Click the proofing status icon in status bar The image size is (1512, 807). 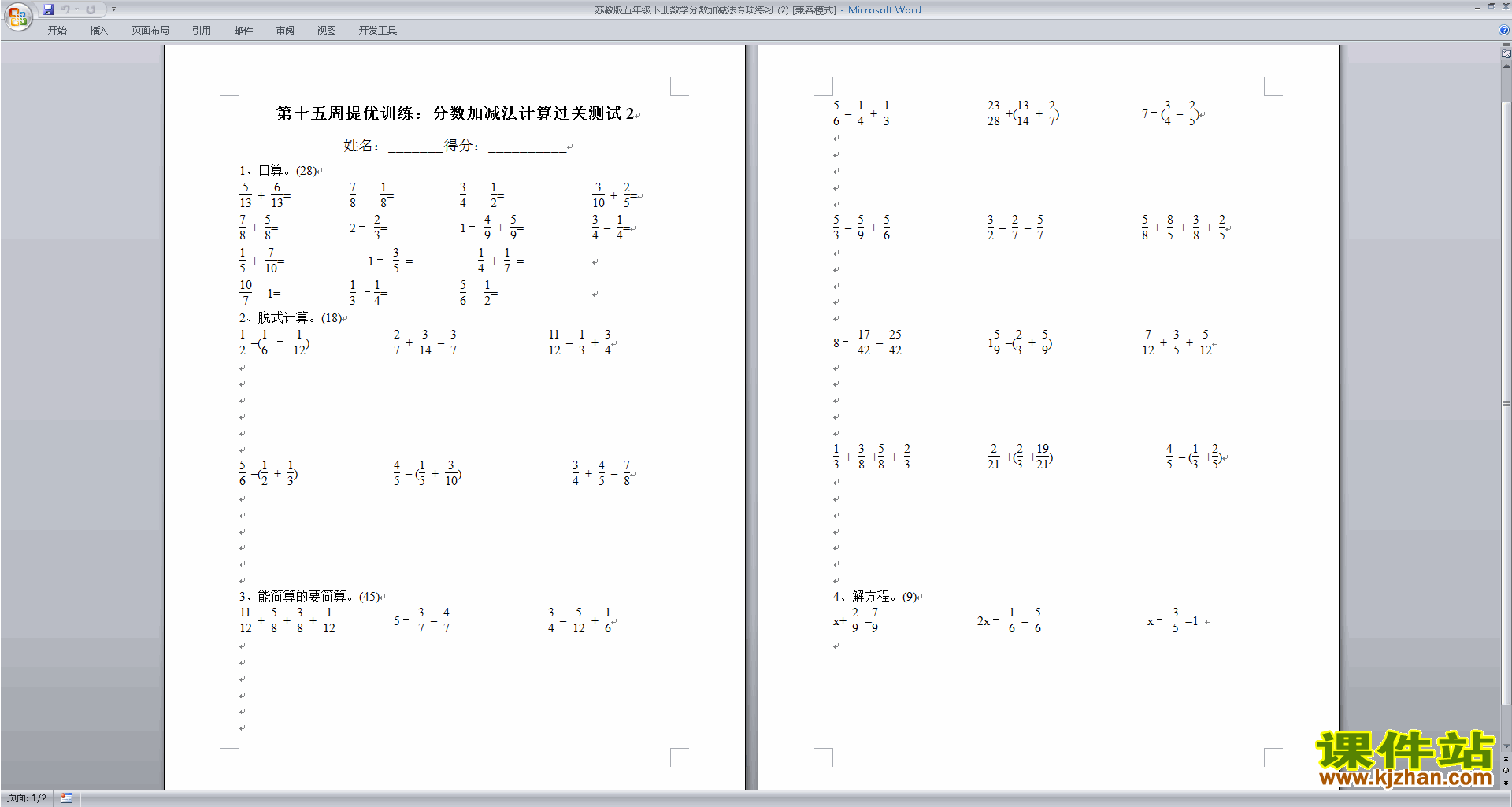(66, 798)
